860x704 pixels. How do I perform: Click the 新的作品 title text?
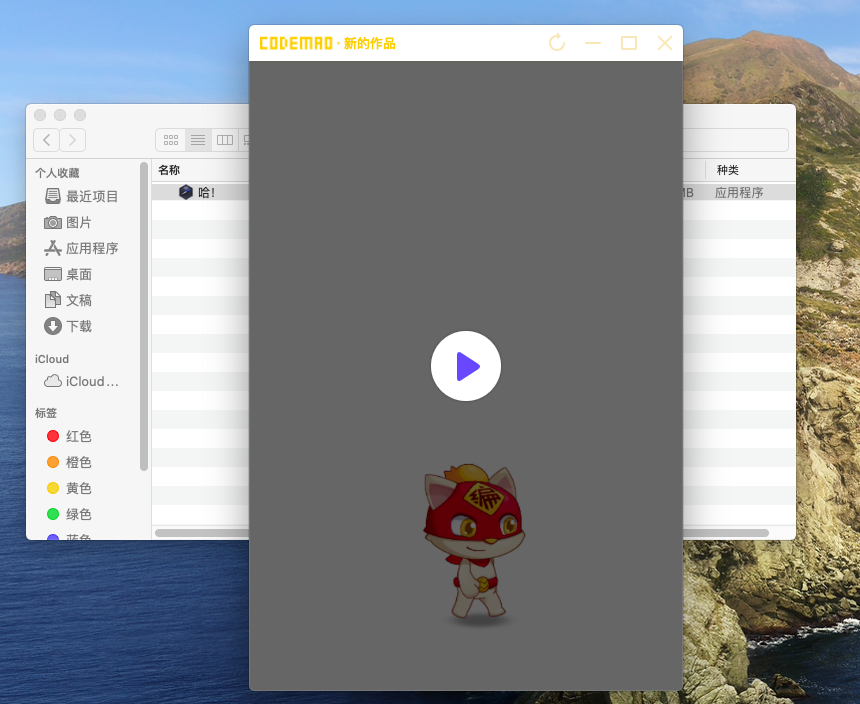point(370,43)
